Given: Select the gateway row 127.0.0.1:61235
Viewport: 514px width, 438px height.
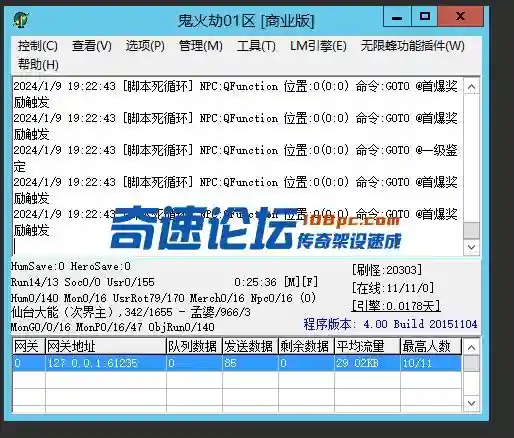Looking at the screenshot, I should (237, 363).
